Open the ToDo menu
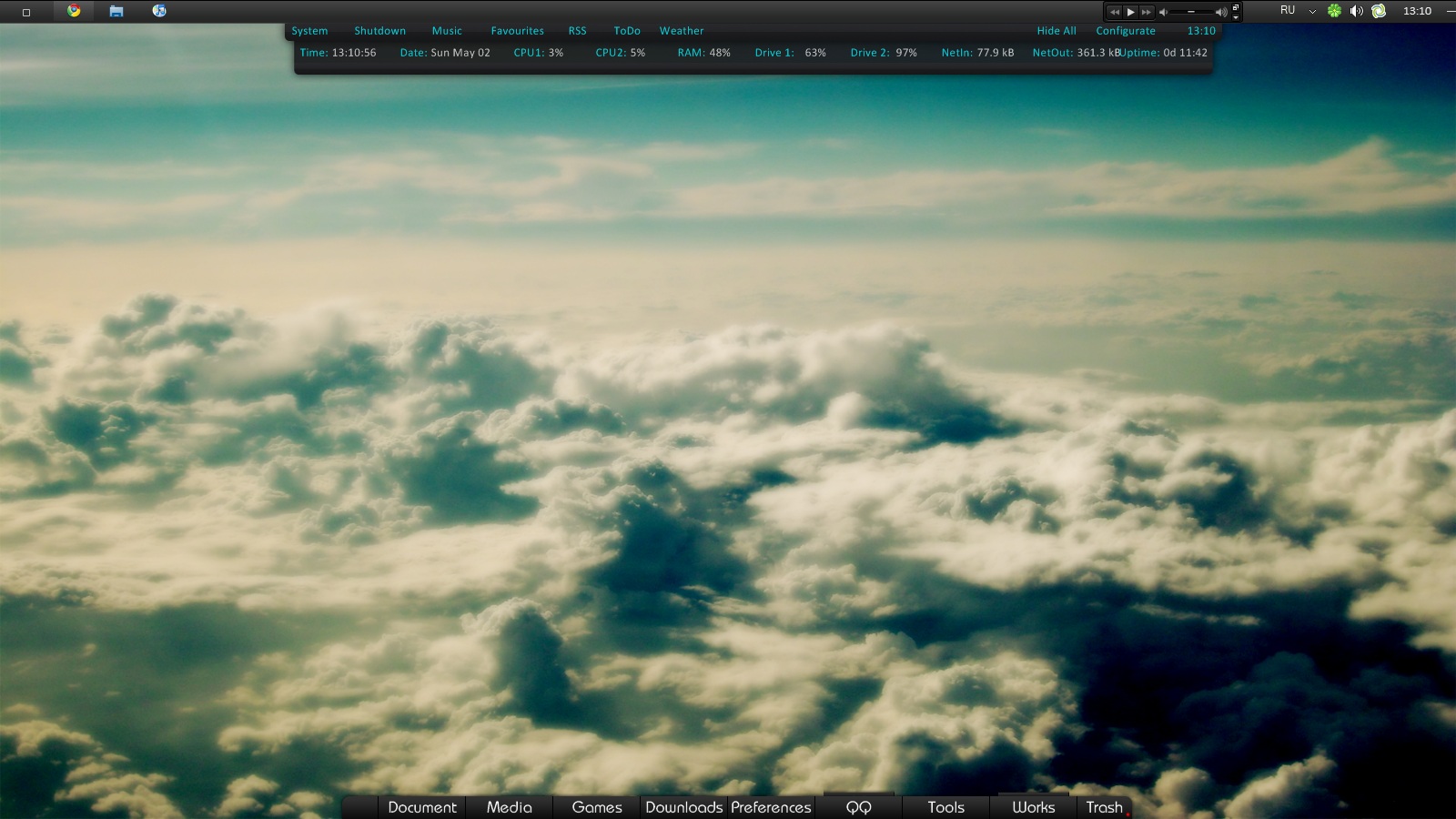Image resolution: width=1456 pixels, height=819 pixels. [627, 31]
